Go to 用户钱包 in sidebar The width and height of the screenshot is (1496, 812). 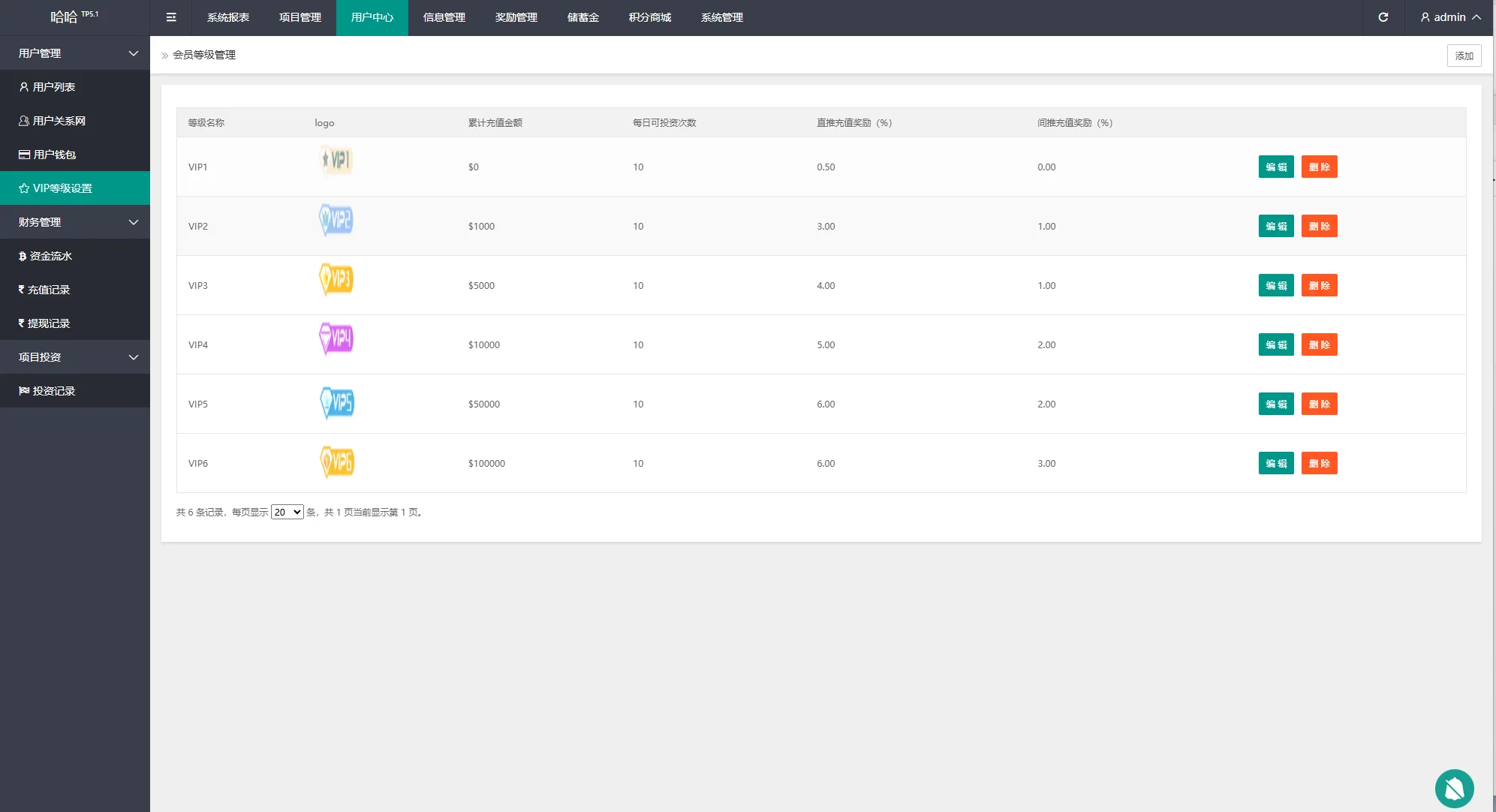54,155
